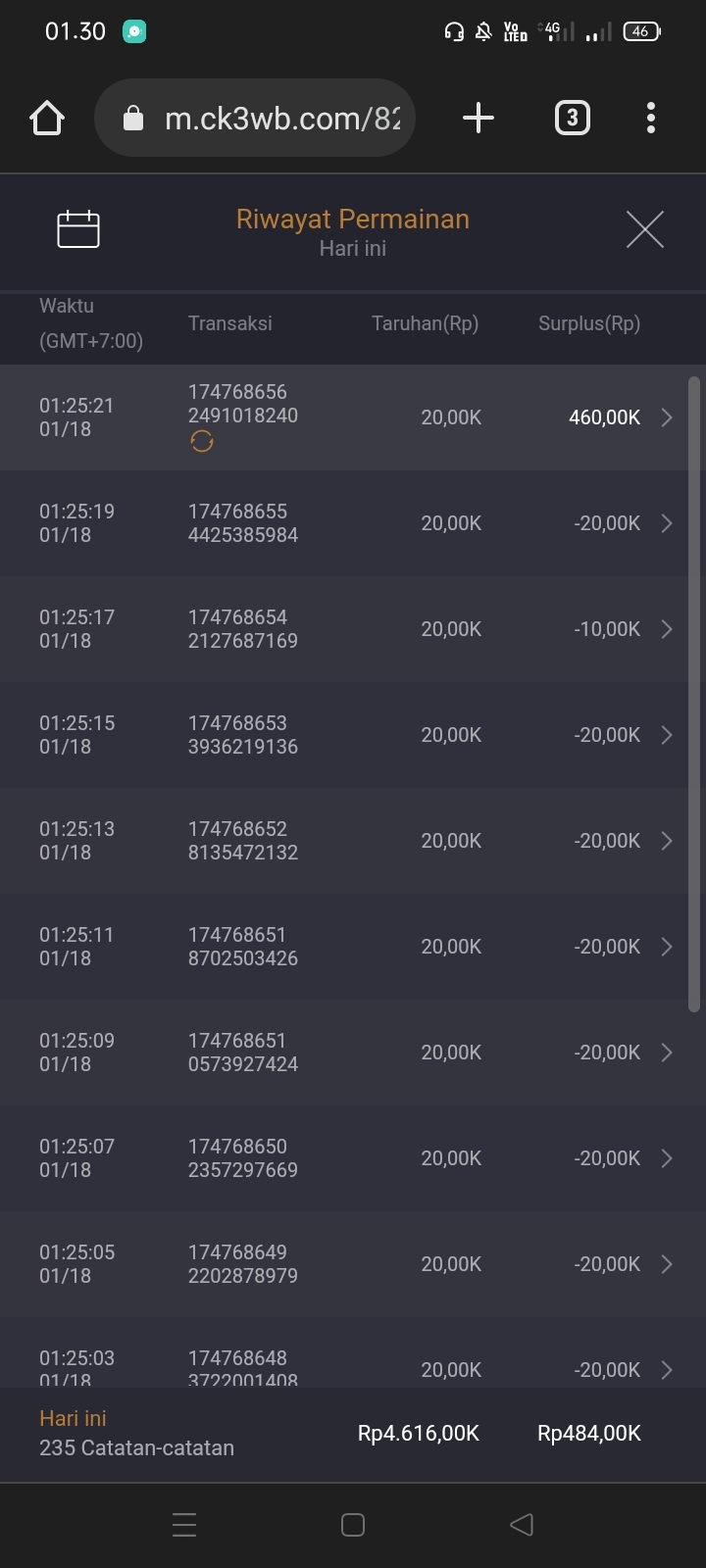706x1568 pixels.
Task: Expand the 01:25:11 transaction row chevron
Action: tap(667, 947)
